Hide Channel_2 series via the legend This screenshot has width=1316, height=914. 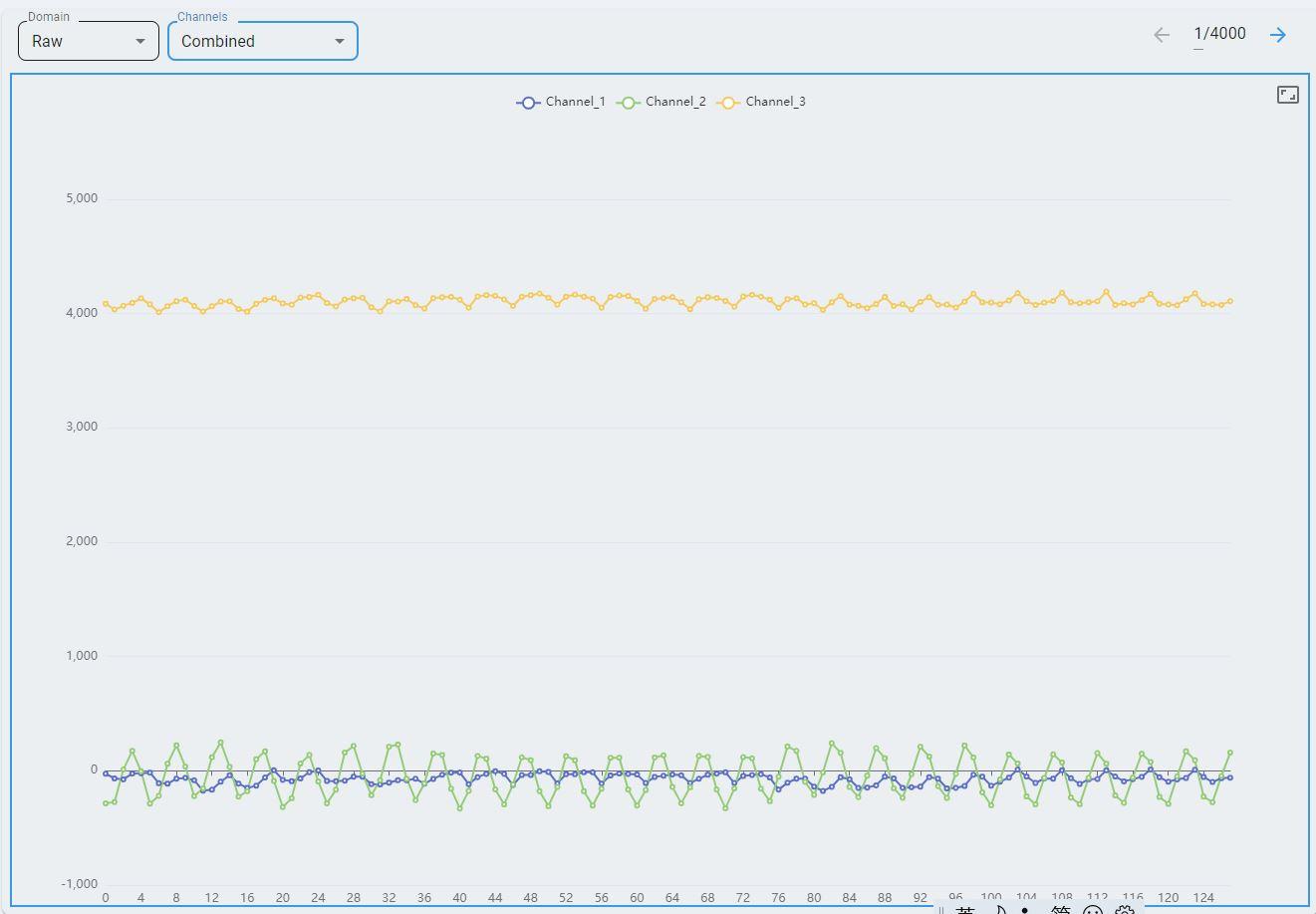click(661, 102)
